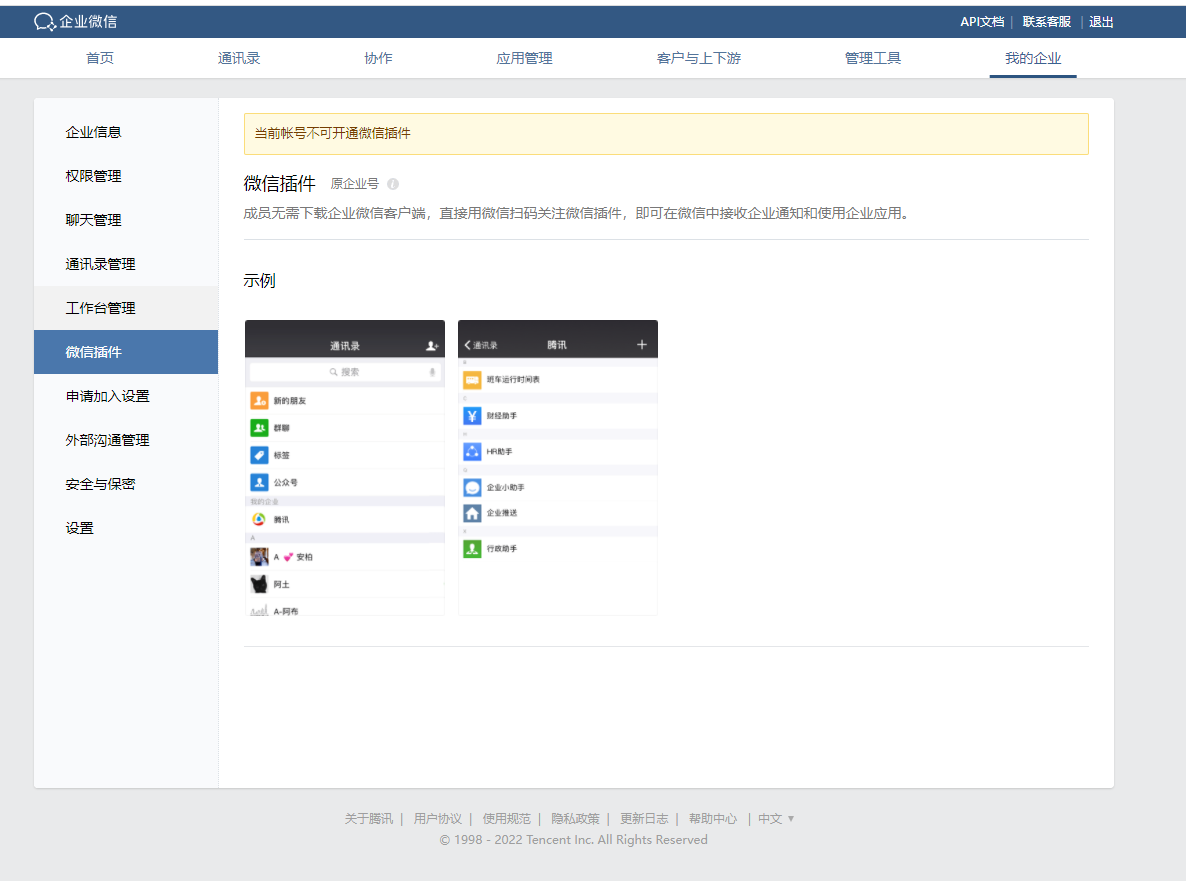Click the 原企业号 label
Viewport: 1186px width, 881px height.
[355, 184]
